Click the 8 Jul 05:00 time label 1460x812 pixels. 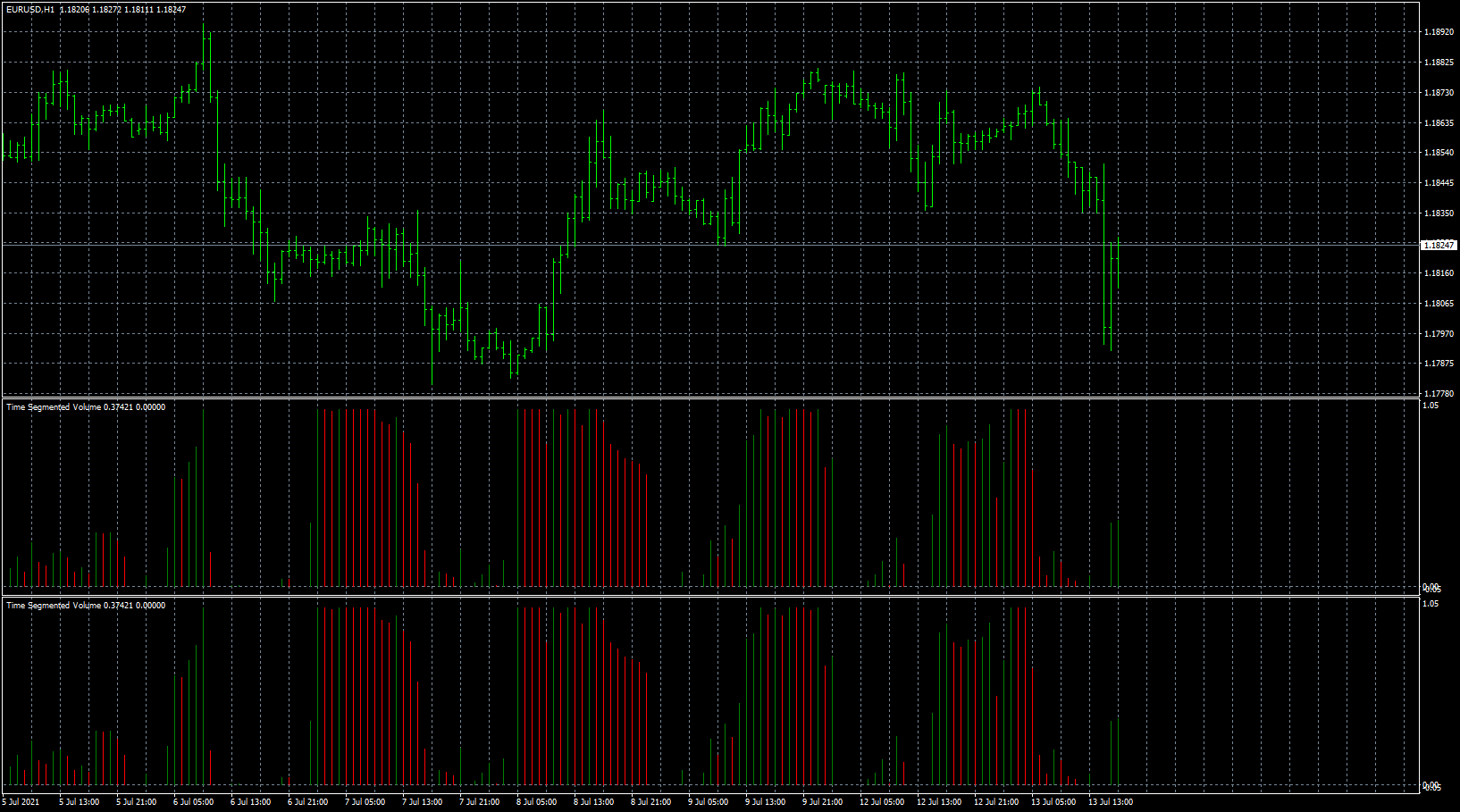click(x=537, y=802)
